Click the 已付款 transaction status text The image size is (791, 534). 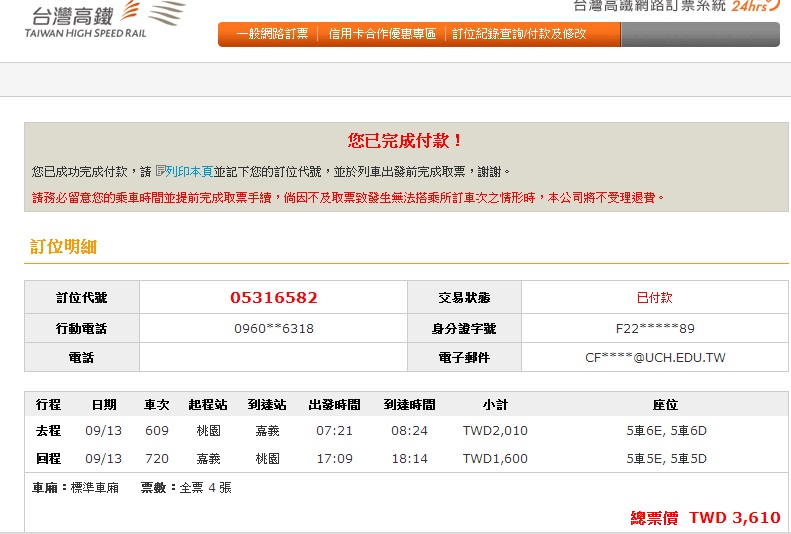(x=654, y=297)
